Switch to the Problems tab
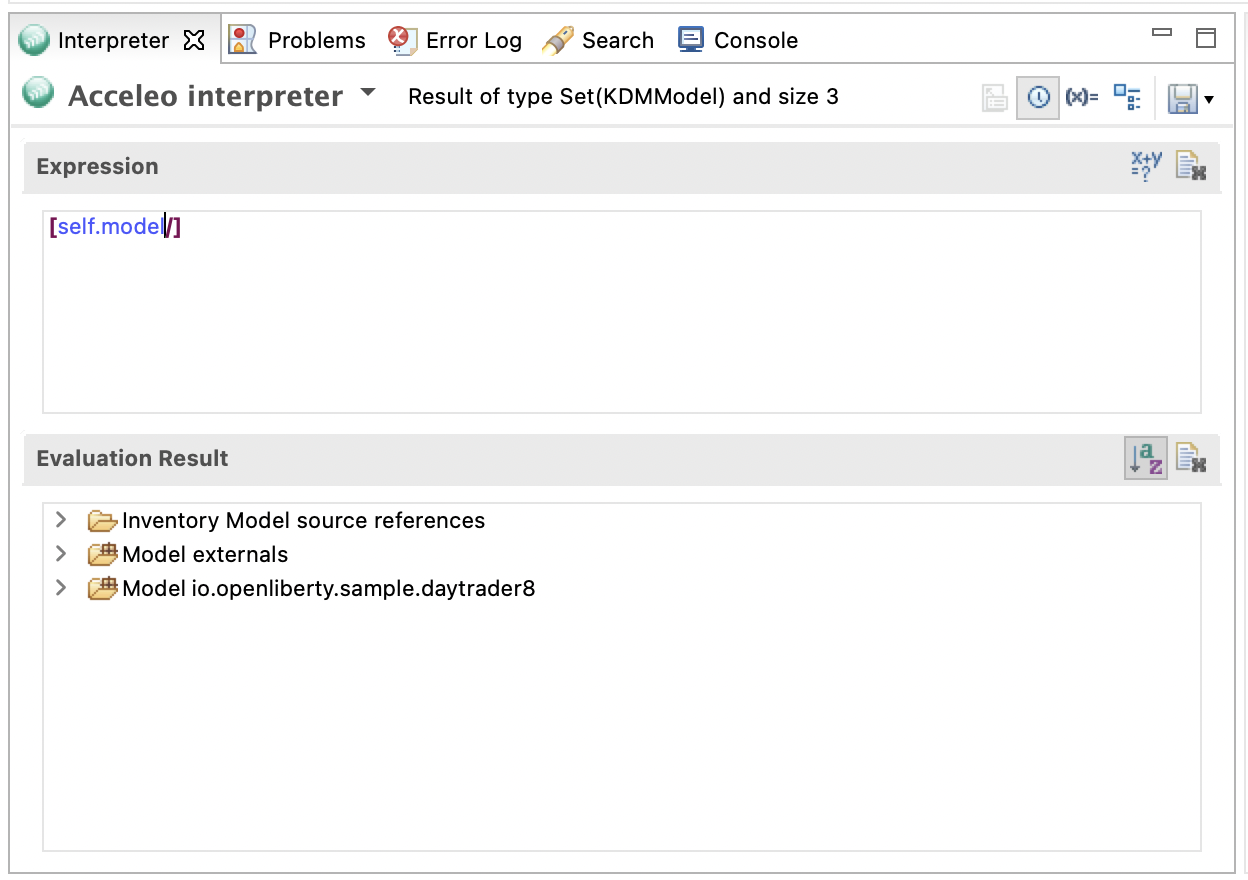1248x880 pixels. click(x=298, y=40)
